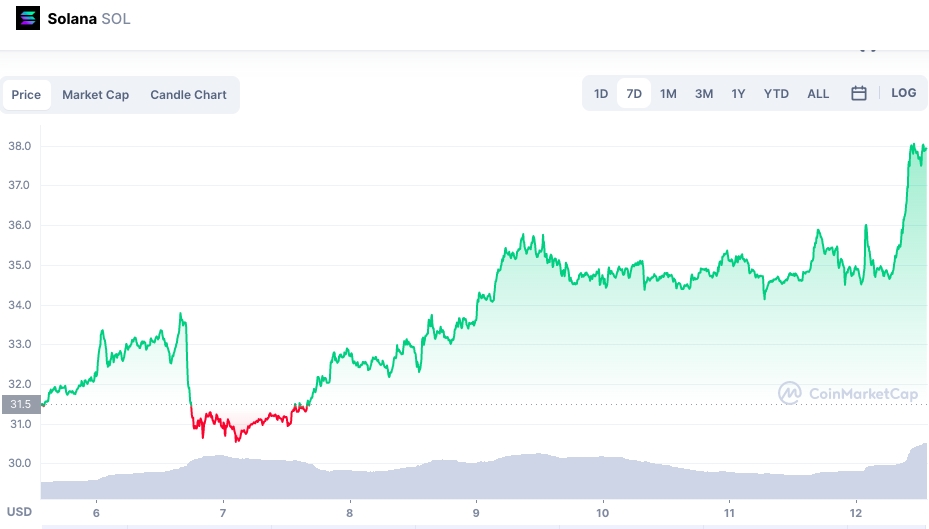Open the calendar date range picker

click(858, 94)
